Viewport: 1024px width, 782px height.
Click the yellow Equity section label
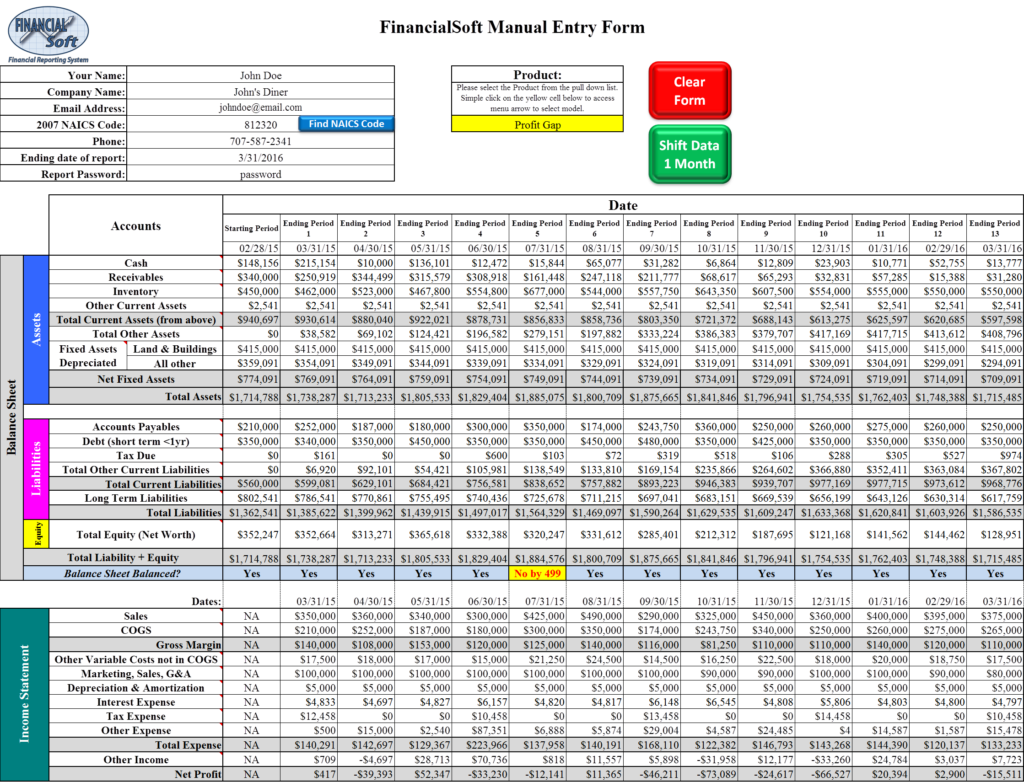[36, 535]
